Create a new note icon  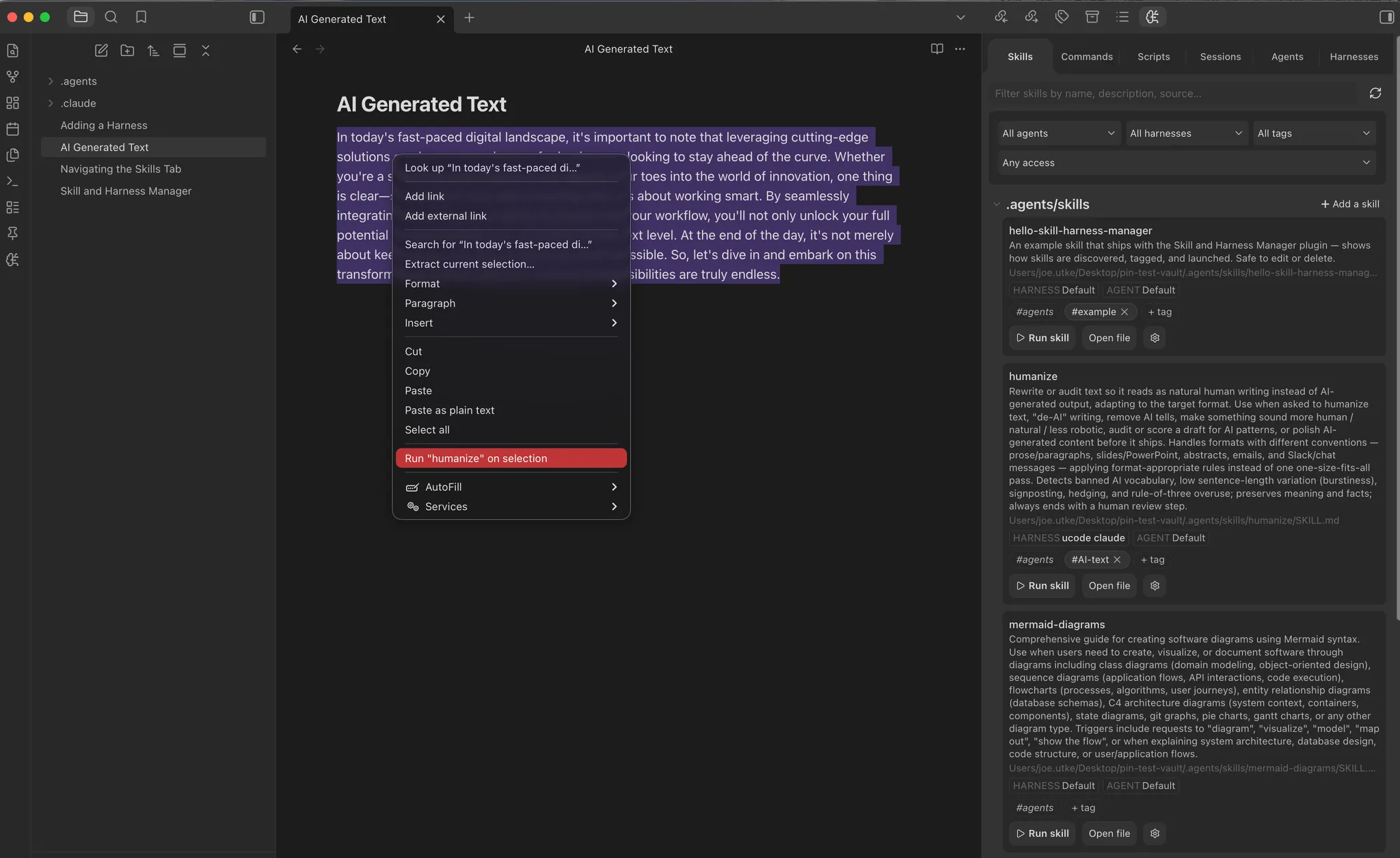pos(101,51)
